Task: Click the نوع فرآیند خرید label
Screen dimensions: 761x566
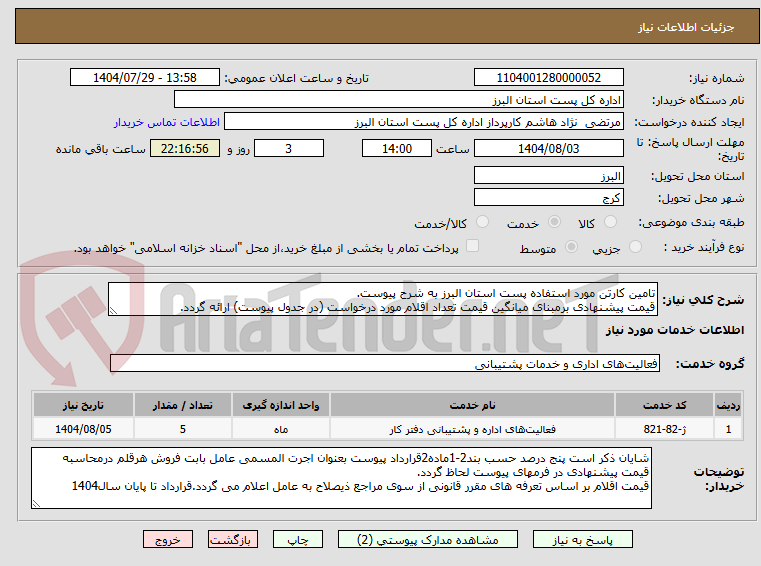Action: (704, 248)
